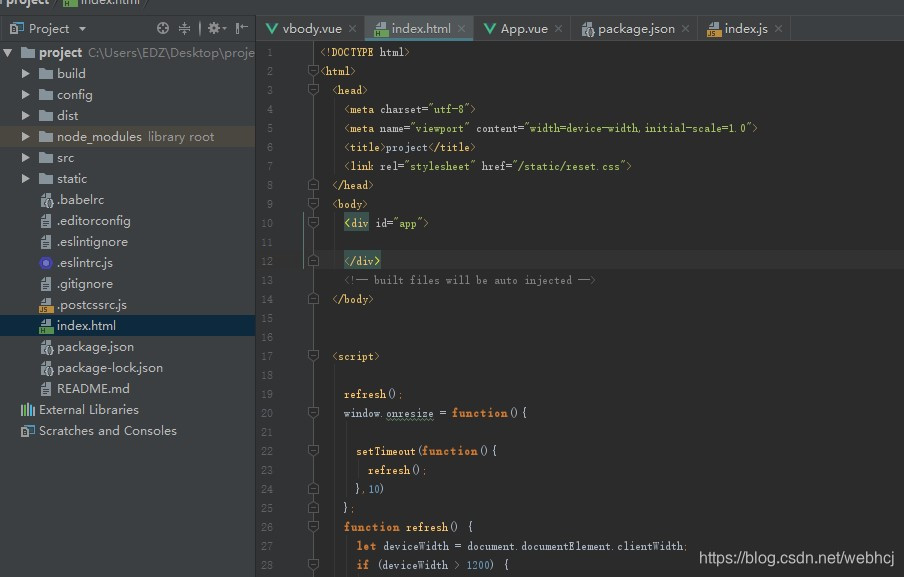The height and width of the screenshot is (577, 904).
Task: Select the dist folder icon
Action: coord(46,116)
